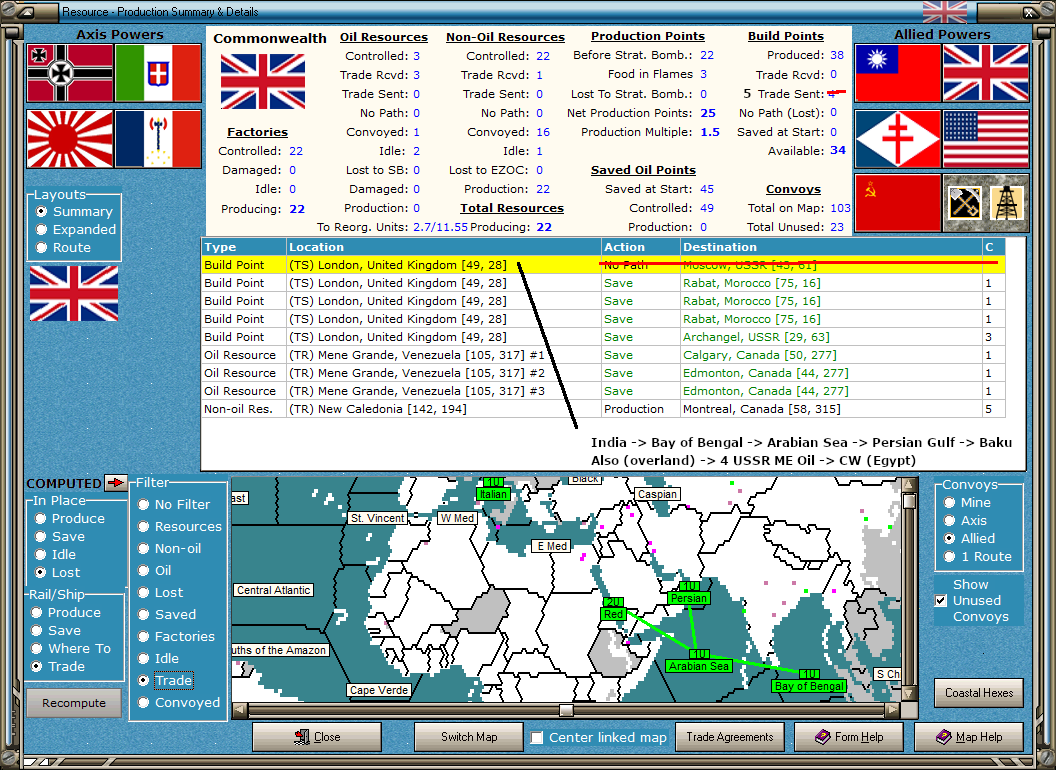The width and height of the screenshot is (1056, 770).
Task: Click the Arabian Sea convoy marker
Action: click(x=698, y=666)
